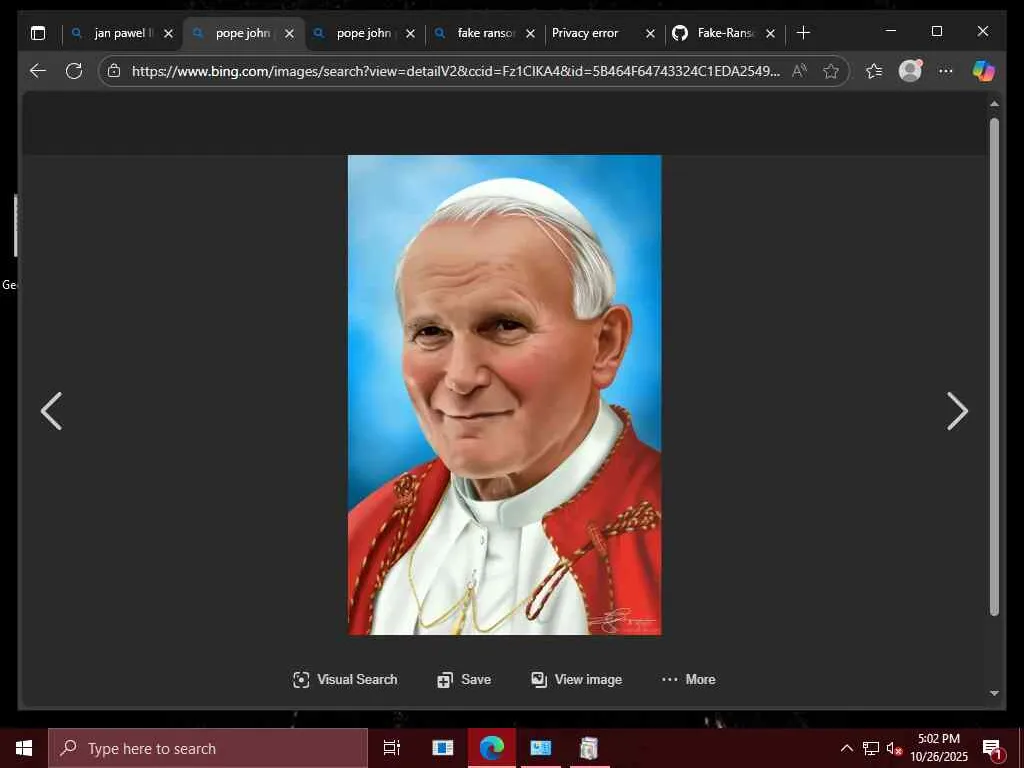The height and width of the screenshot is (768, 1024).
Task: Open the Copilot sidebar
Action: tap(983, 71)
